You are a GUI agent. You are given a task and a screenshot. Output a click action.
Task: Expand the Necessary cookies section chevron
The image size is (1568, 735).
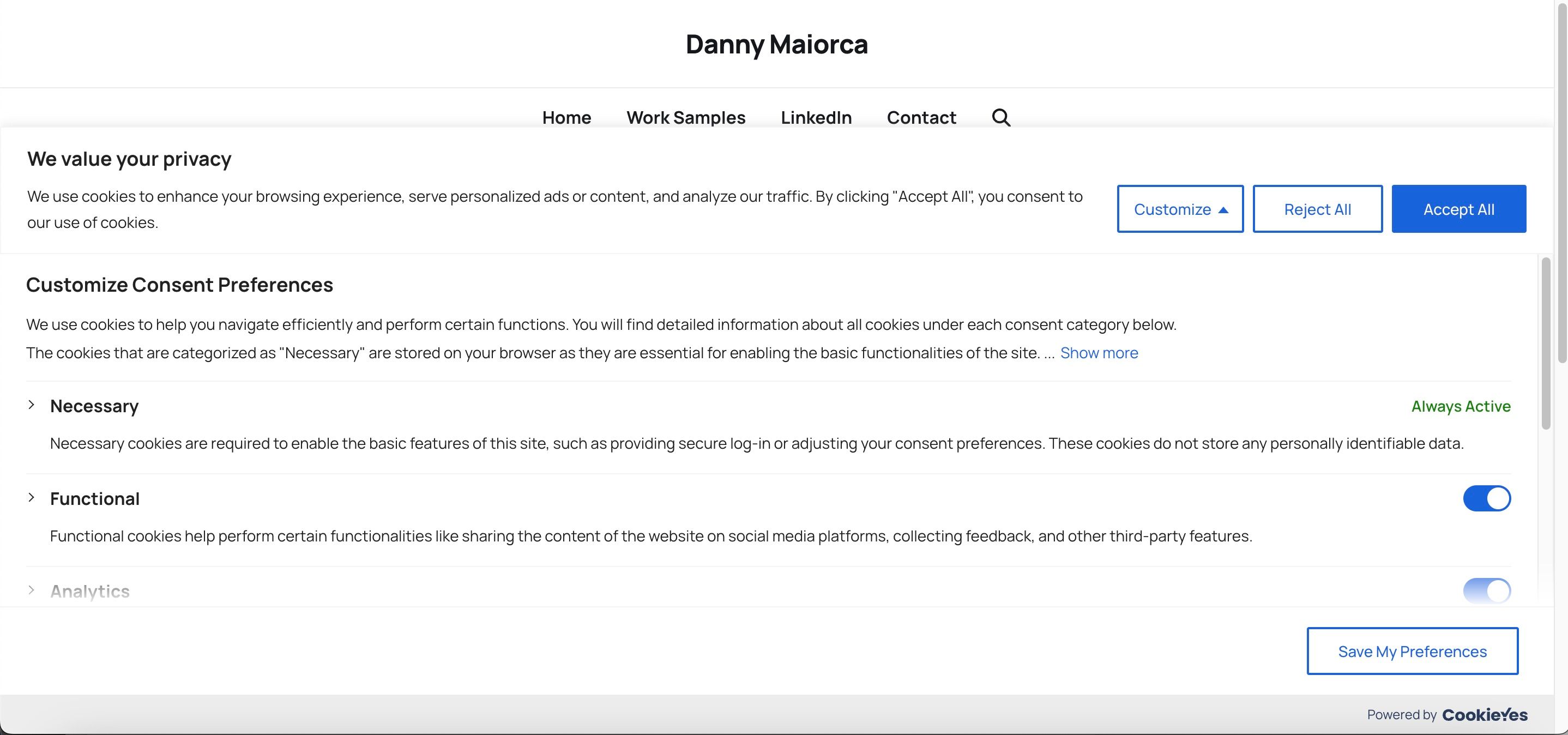(x=32, y=406)
